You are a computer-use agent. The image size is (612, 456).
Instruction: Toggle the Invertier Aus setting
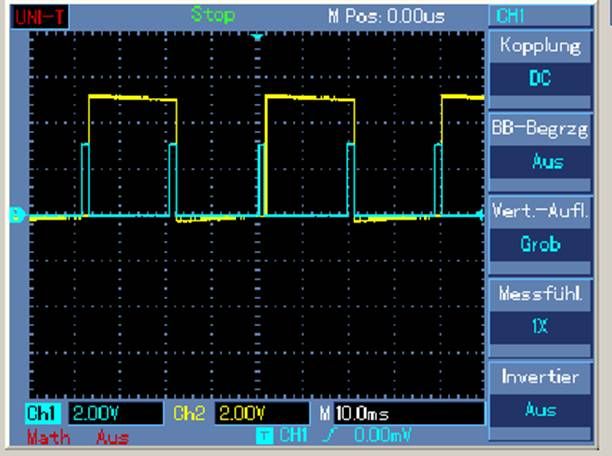coord(541,410)
